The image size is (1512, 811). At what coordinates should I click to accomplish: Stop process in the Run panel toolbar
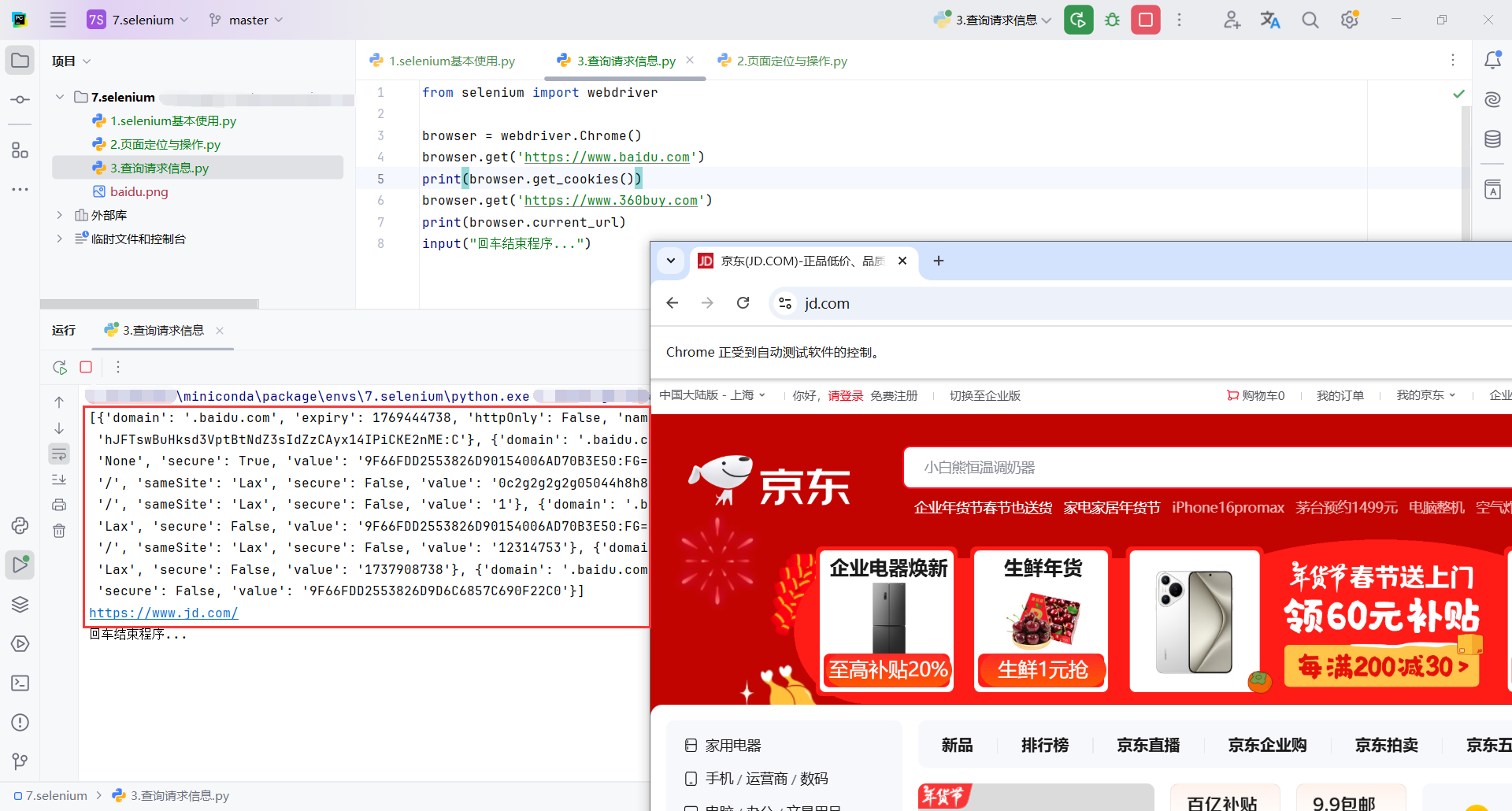tap(86, 367)
